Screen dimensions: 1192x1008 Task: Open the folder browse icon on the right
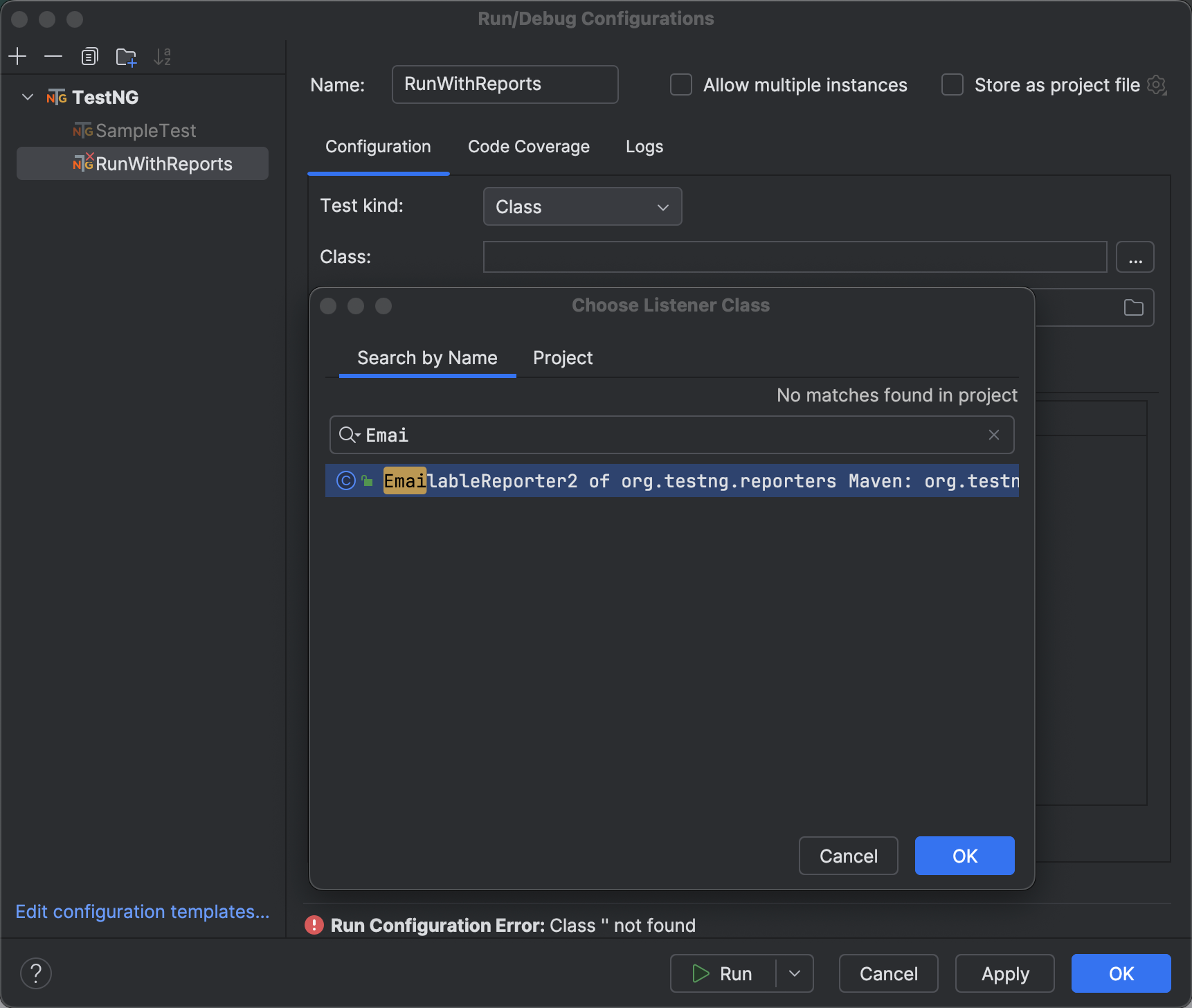(1133, 307)
